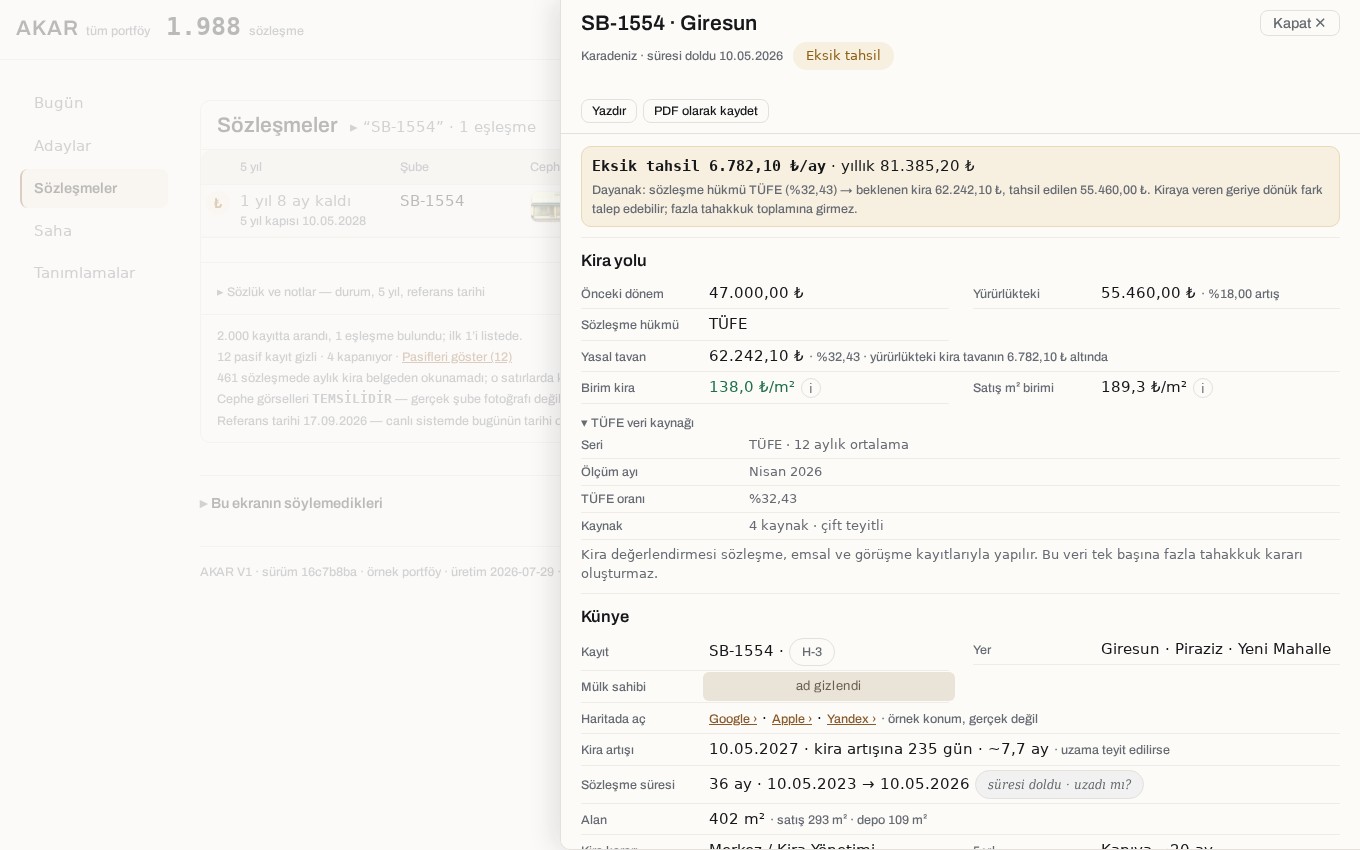The image size is (1360, 850).
Task: Open location in Apple maps link
Action: tap(792, 719)
